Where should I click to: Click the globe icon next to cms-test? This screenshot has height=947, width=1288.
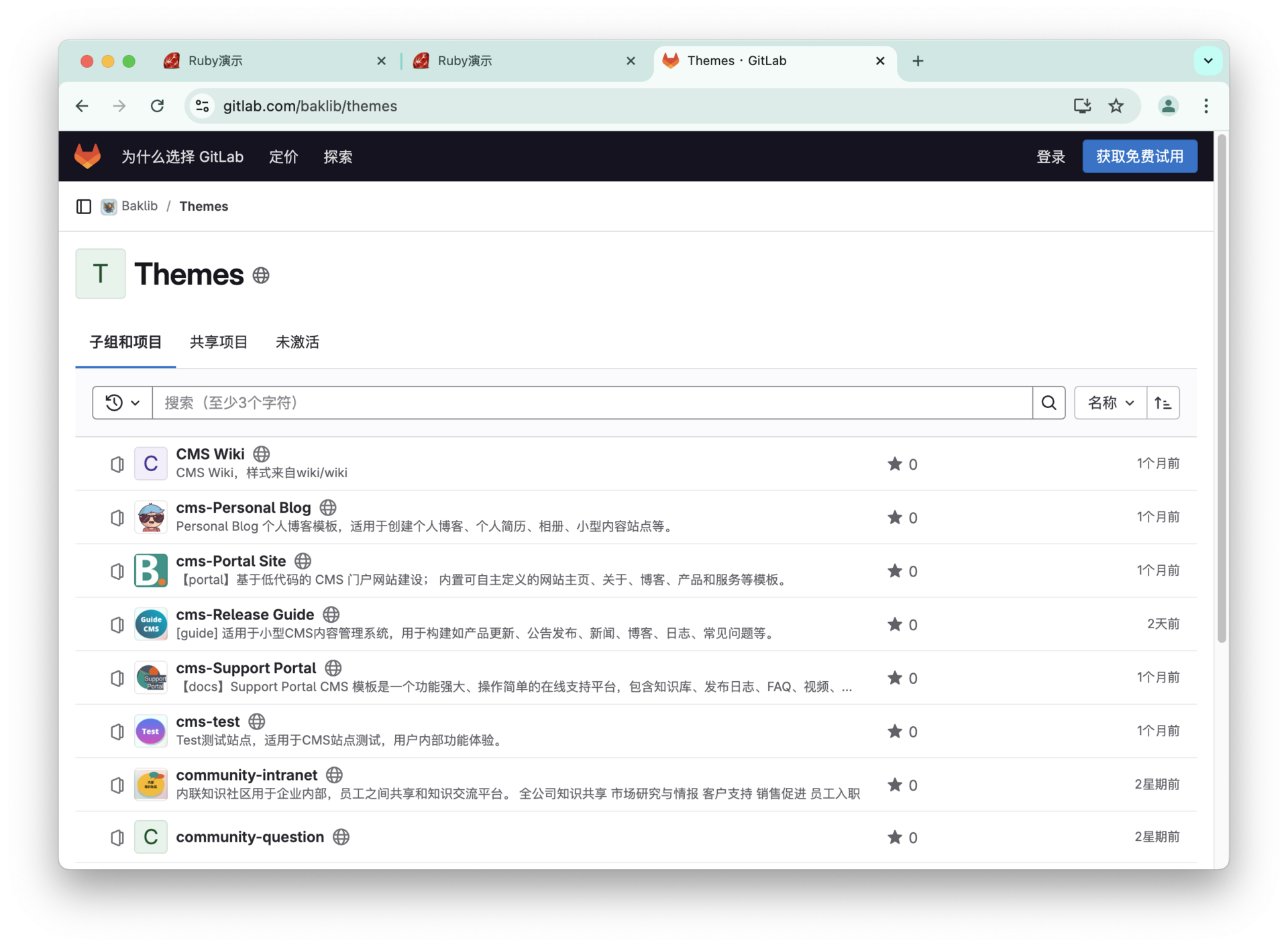tap(257, 721)
